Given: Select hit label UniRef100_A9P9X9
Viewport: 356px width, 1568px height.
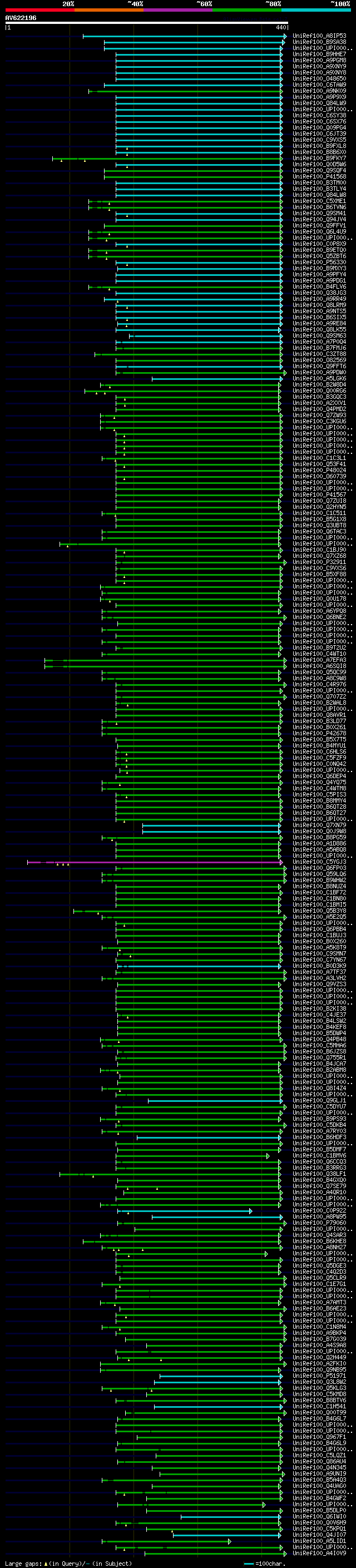Looking at the screenshot, I should click(x=319, y=97).
